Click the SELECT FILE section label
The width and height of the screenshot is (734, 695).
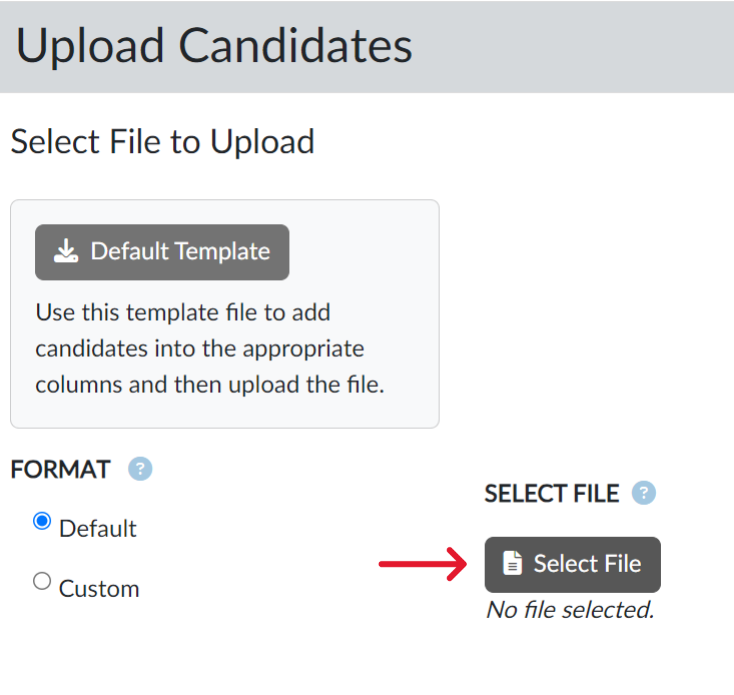click(x=552, y=493)
